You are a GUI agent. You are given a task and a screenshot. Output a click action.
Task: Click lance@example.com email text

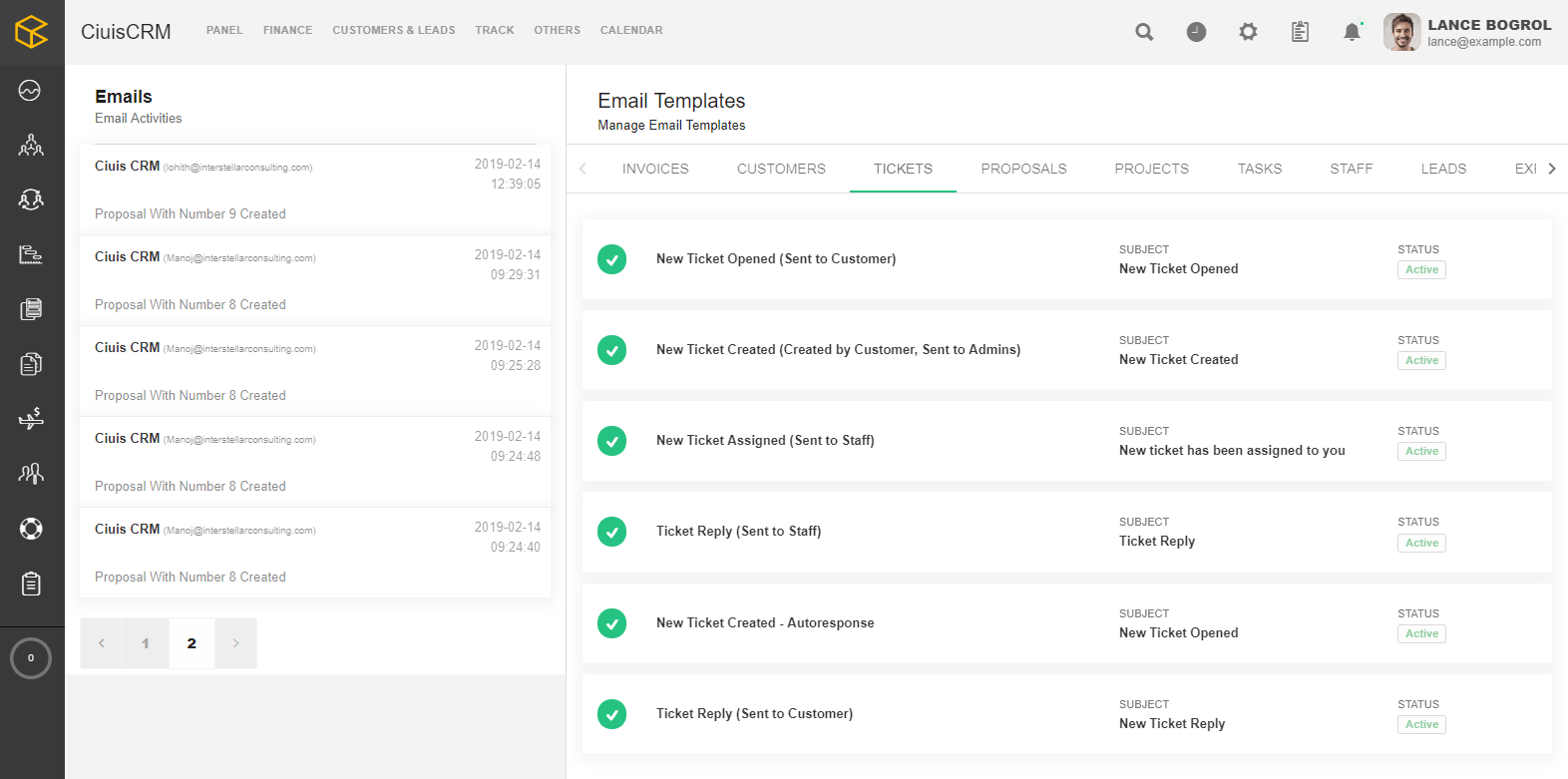coord(1484,42)
